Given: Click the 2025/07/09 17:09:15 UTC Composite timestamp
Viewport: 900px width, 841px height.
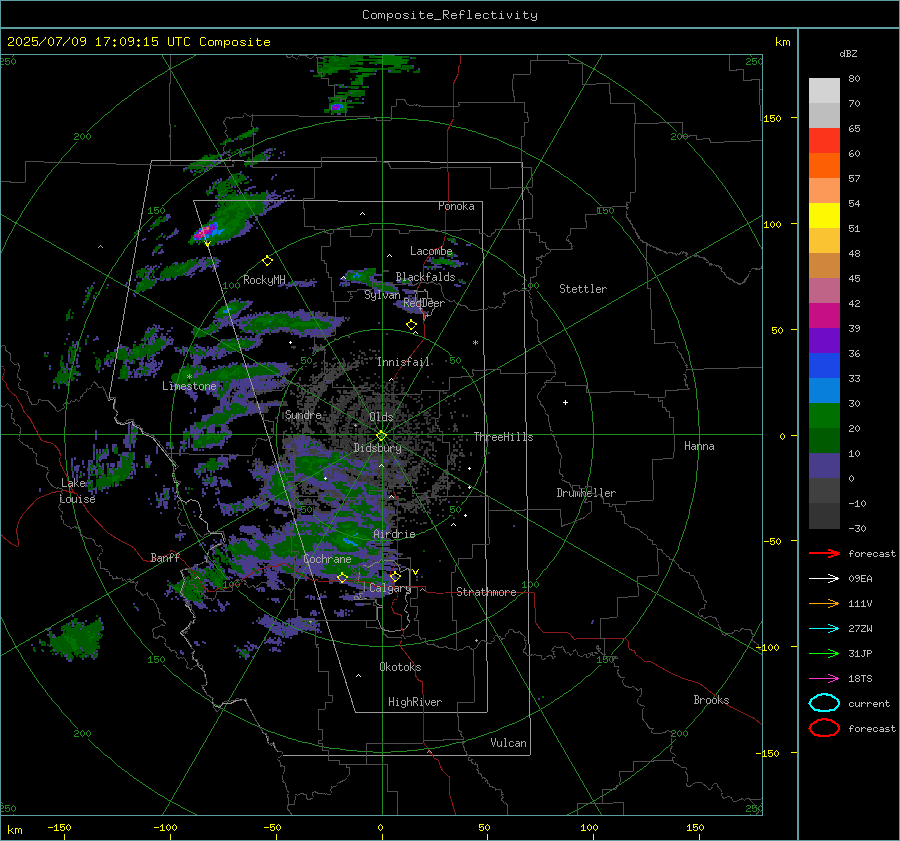Looking at the screenshot, I should coord(138,42).
